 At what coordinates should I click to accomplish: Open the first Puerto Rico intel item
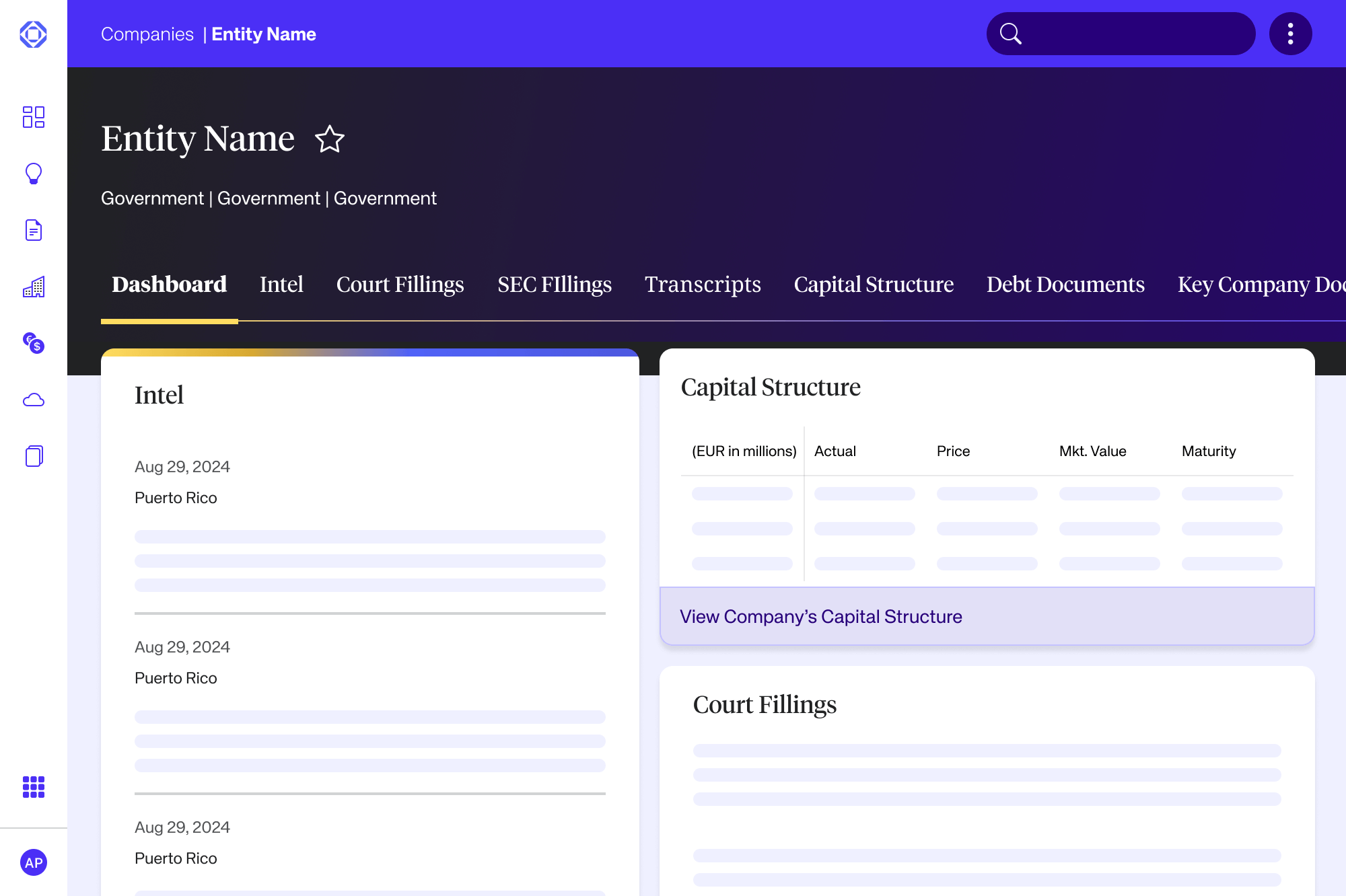click(x=176, y=498)
